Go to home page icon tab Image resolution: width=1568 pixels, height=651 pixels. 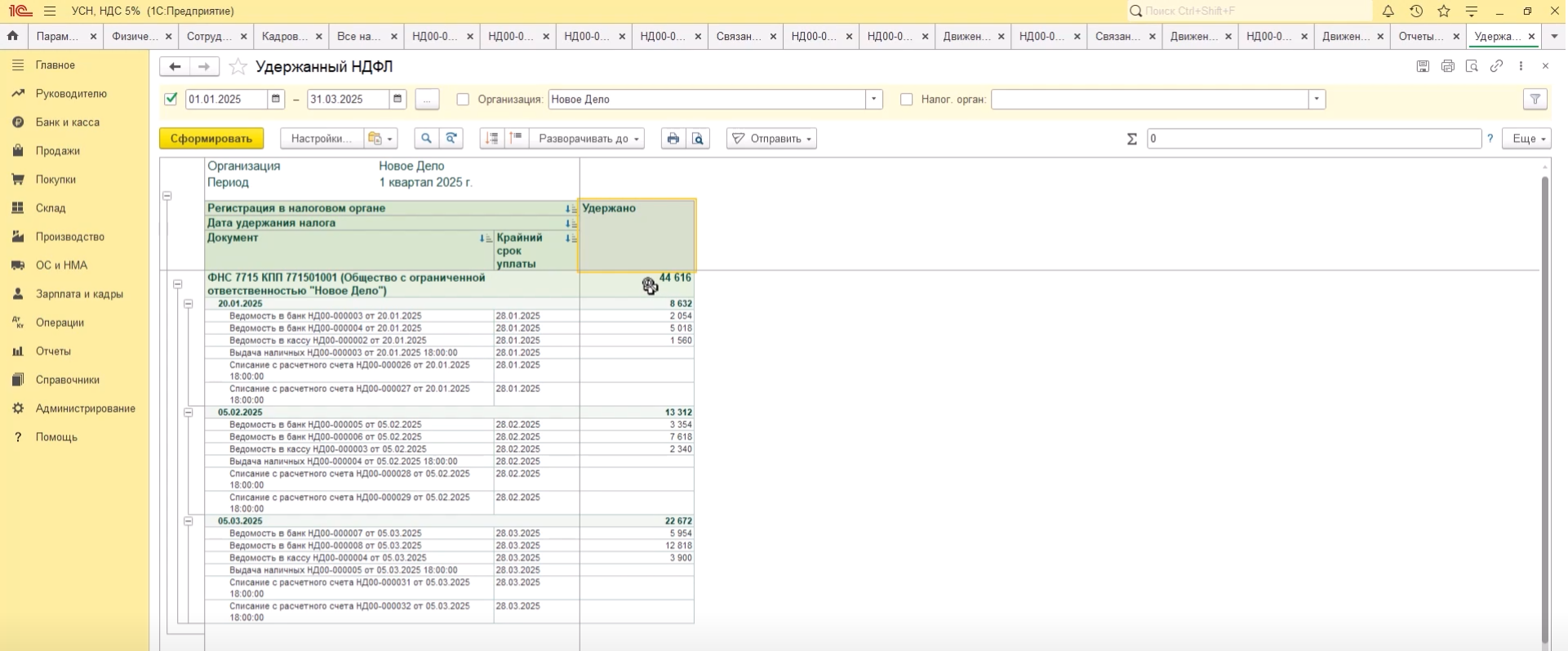click(x=13, y=37)
